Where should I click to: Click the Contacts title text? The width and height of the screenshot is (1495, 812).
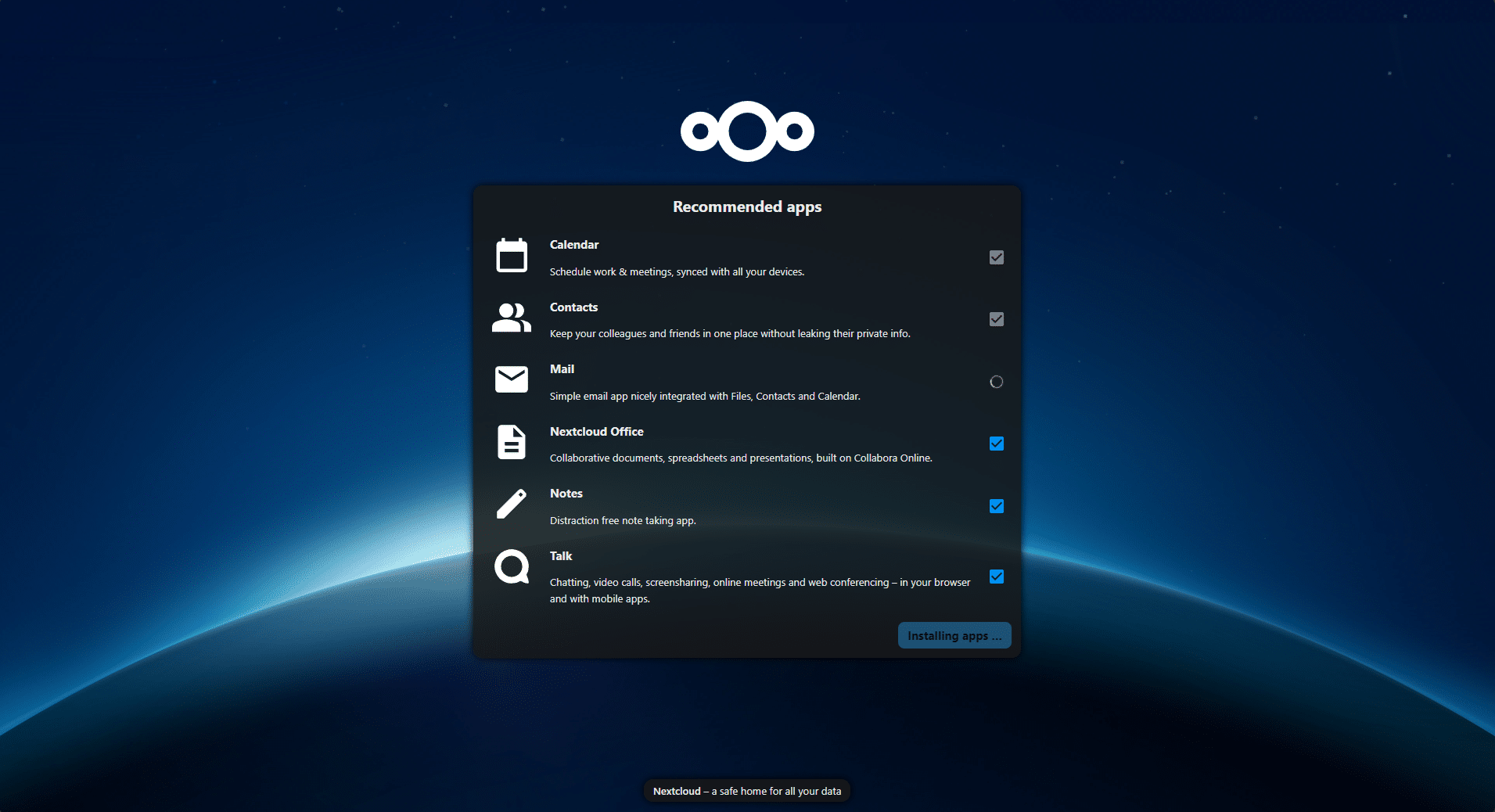[x=573, y=307]
